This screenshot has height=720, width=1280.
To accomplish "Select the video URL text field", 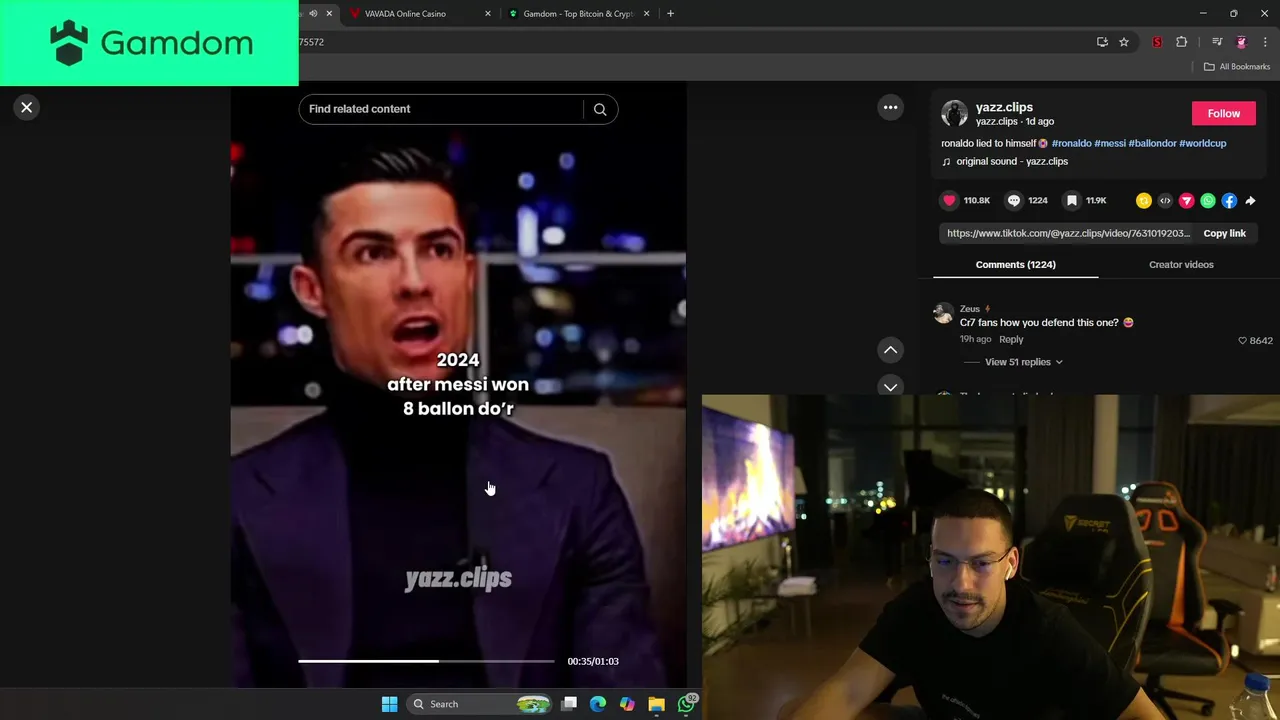I will (1068, 233).
